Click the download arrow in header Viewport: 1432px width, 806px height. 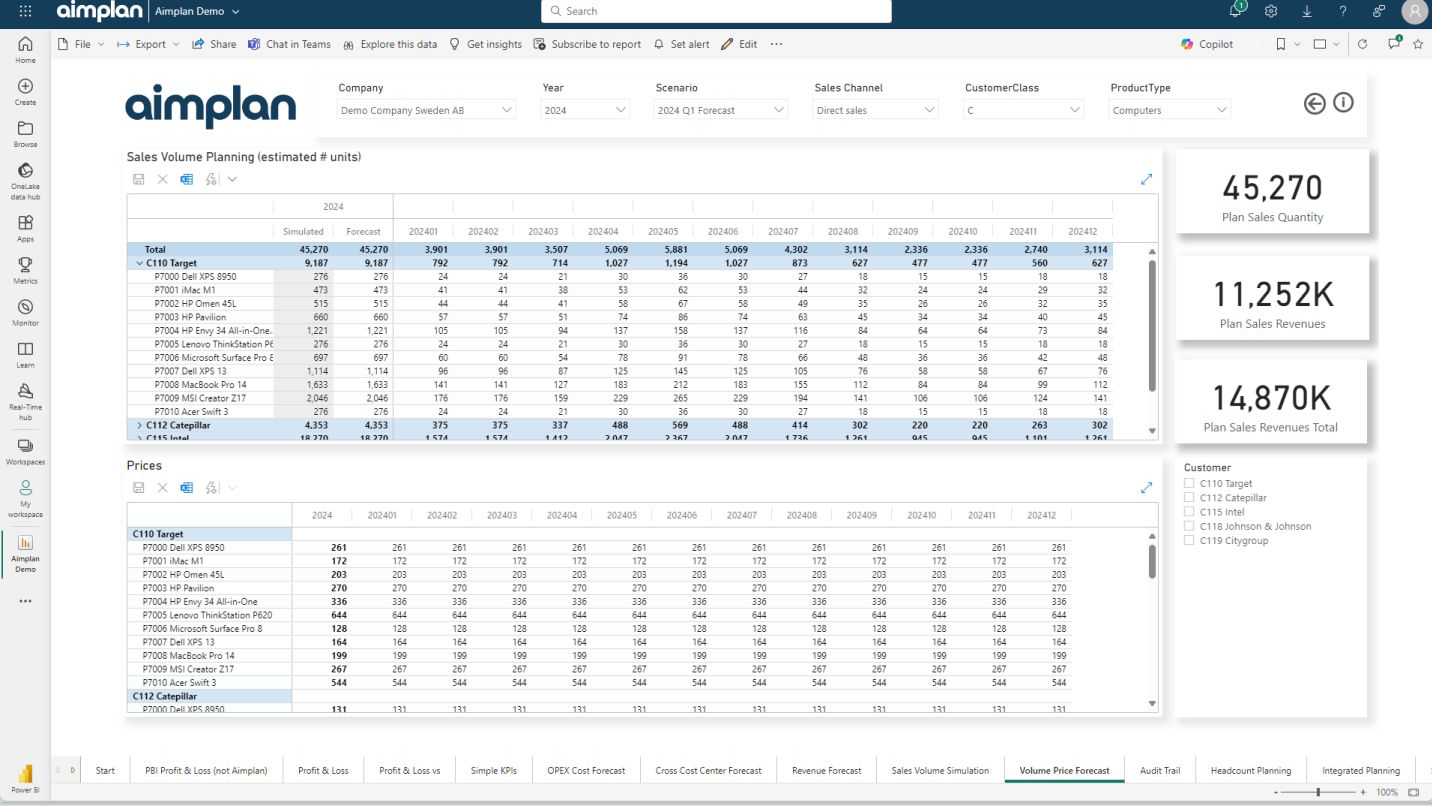pyautogui.click(x=1307, y=11)
